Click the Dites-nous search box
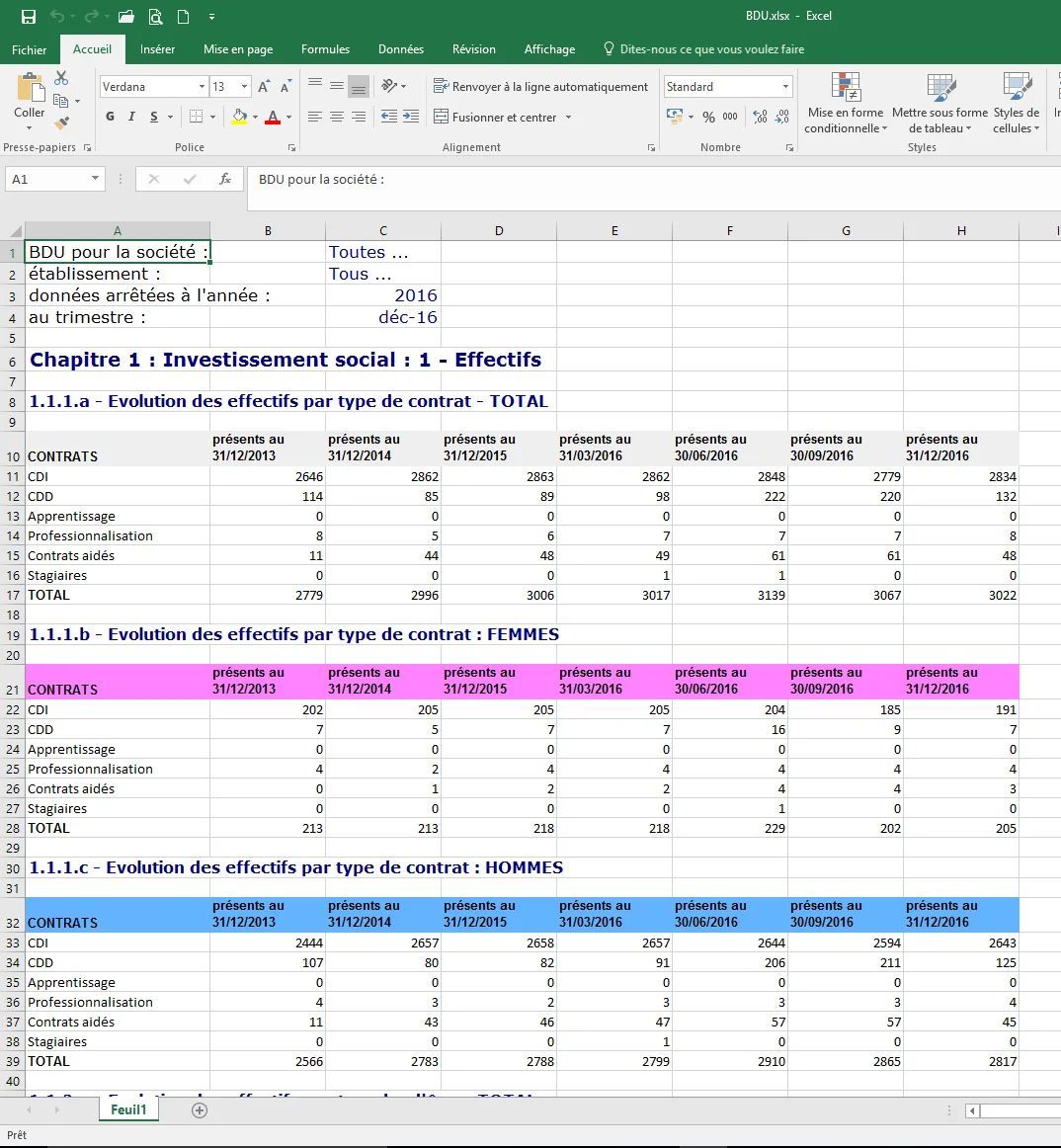Screen dimensions: 1061x1148 pos(703,49)
